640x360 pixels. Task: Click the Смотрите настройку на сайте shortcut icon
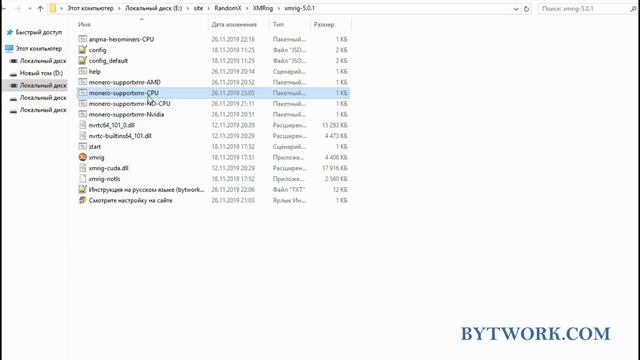[x=82, y=200]
